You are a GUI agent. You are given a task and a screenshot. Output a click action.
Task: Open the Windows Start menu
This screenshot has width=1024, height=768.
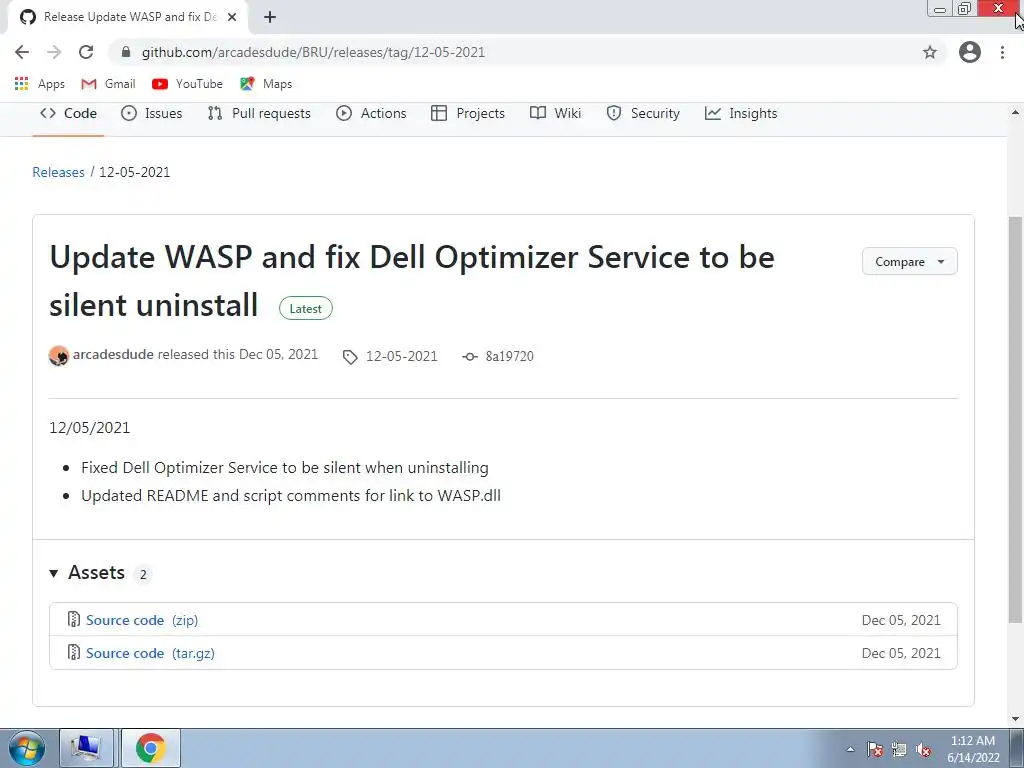27,748
